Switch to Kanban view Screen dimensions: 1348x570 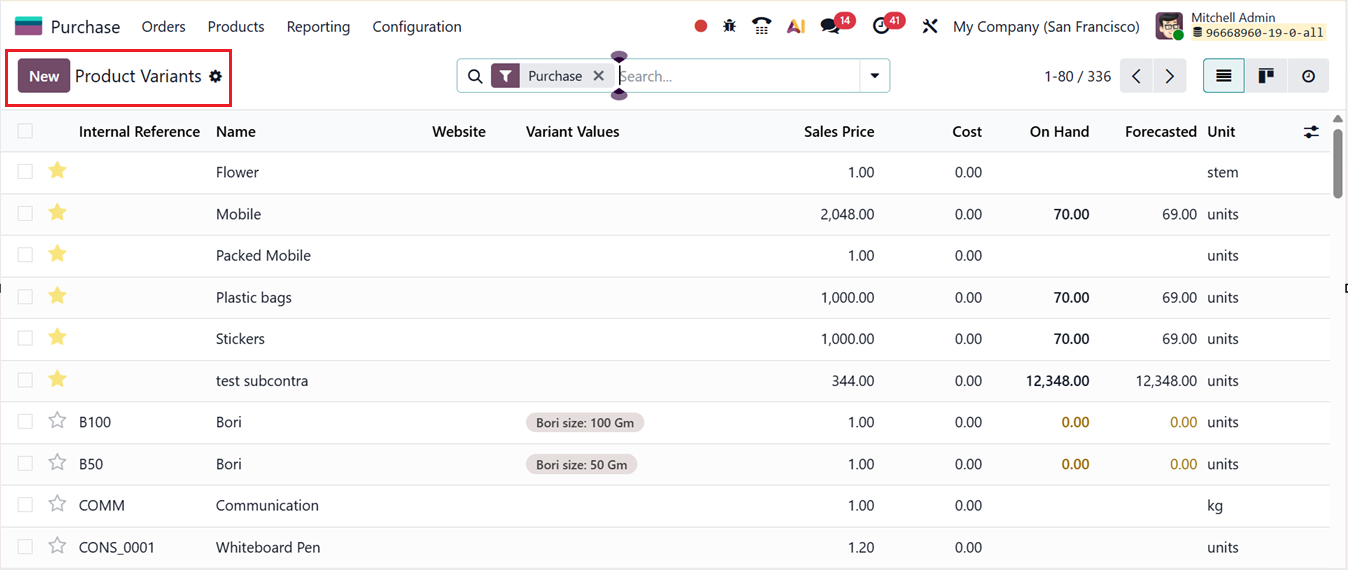(x=1266, y=76)
